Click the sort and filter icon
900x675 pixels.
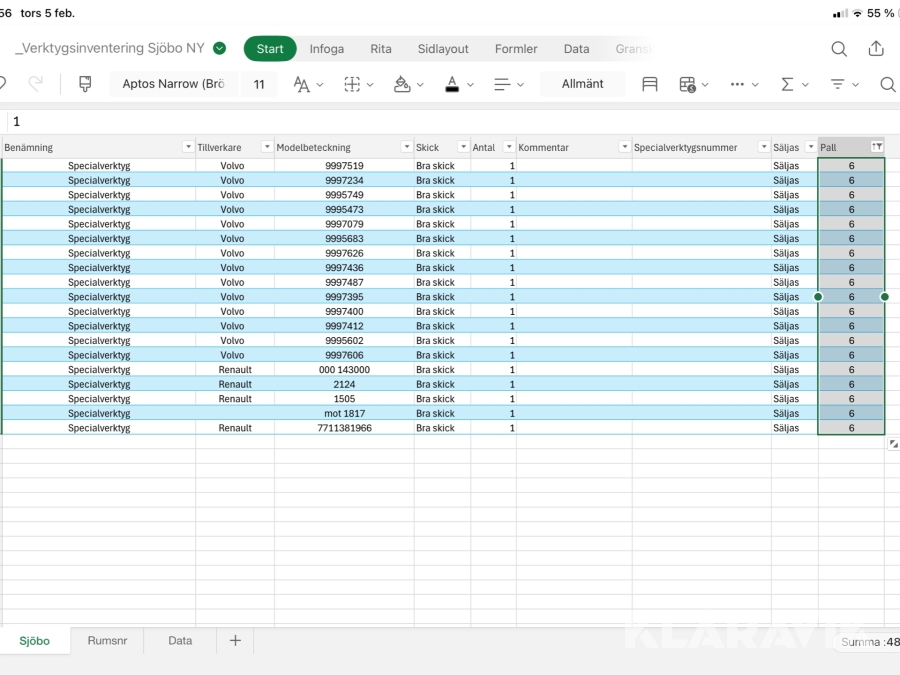(838, 84)
